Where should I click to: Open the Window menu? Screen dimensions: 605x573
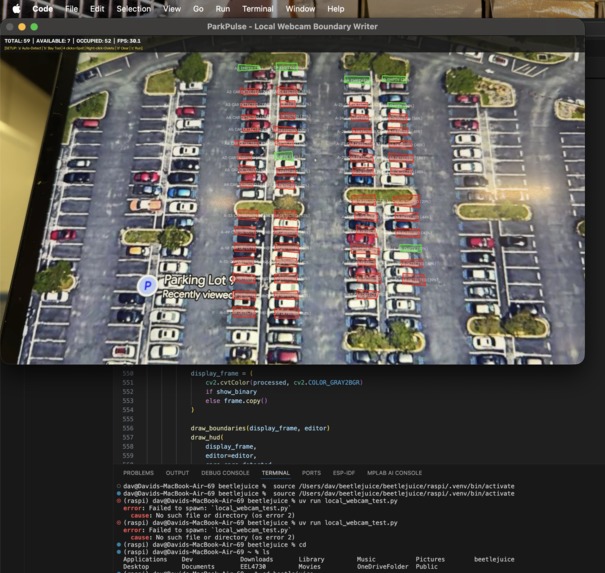[300, 8]
